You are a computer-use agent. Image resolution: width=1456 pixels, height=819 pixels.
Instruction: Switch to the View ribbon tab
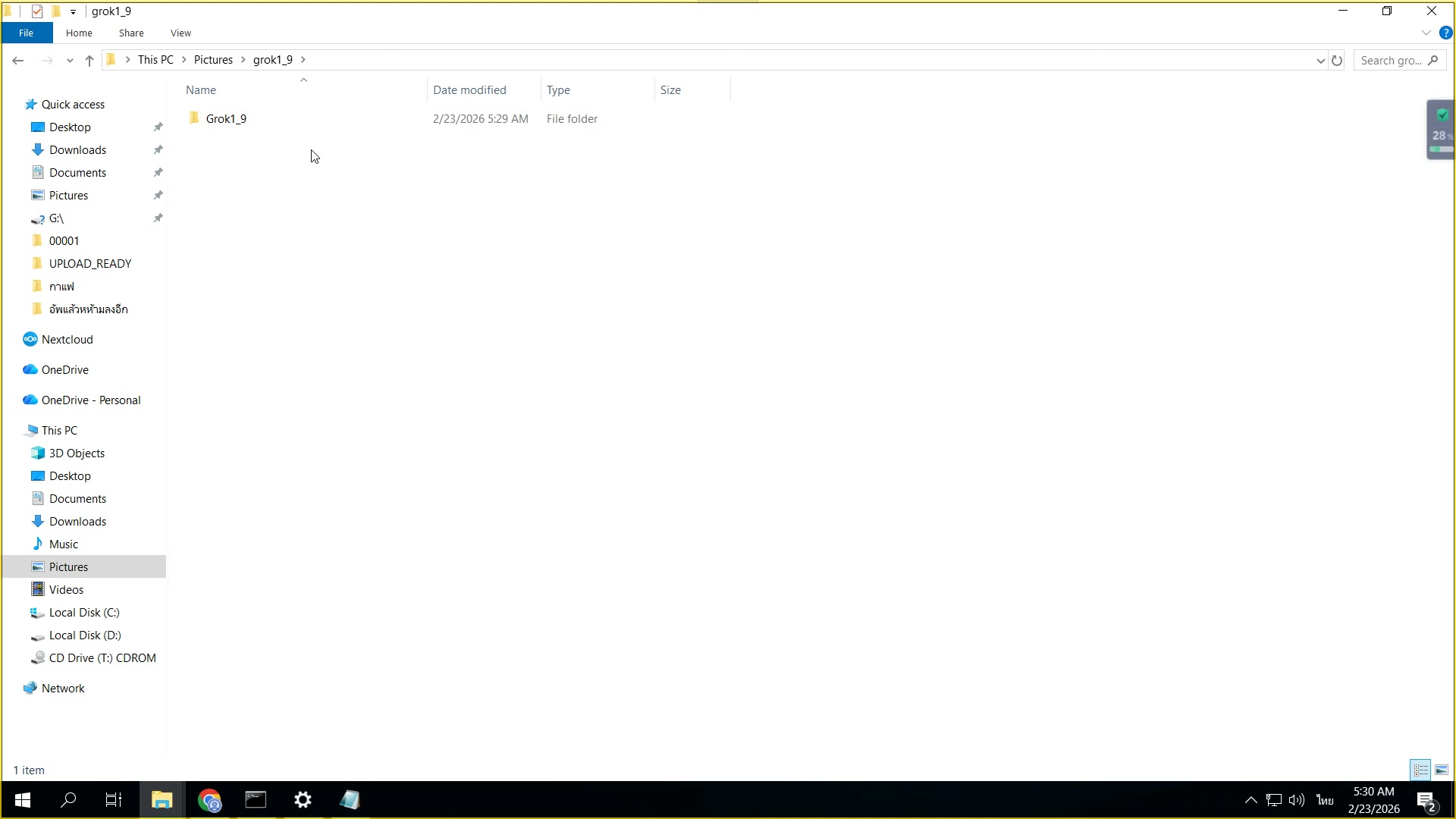tap(180, 33)
